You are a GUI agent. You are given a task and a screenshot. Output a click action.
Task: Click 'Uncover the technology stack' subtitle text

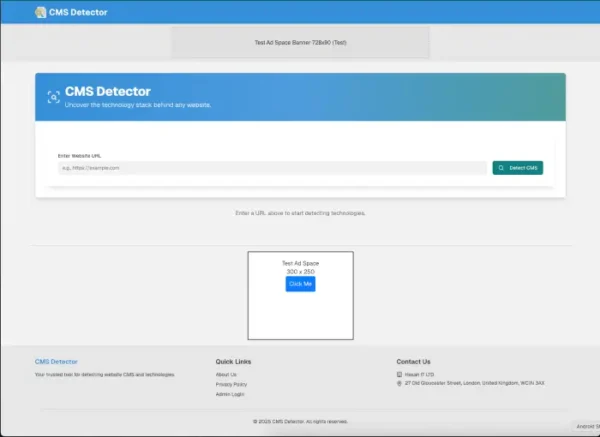pos(138,105)
